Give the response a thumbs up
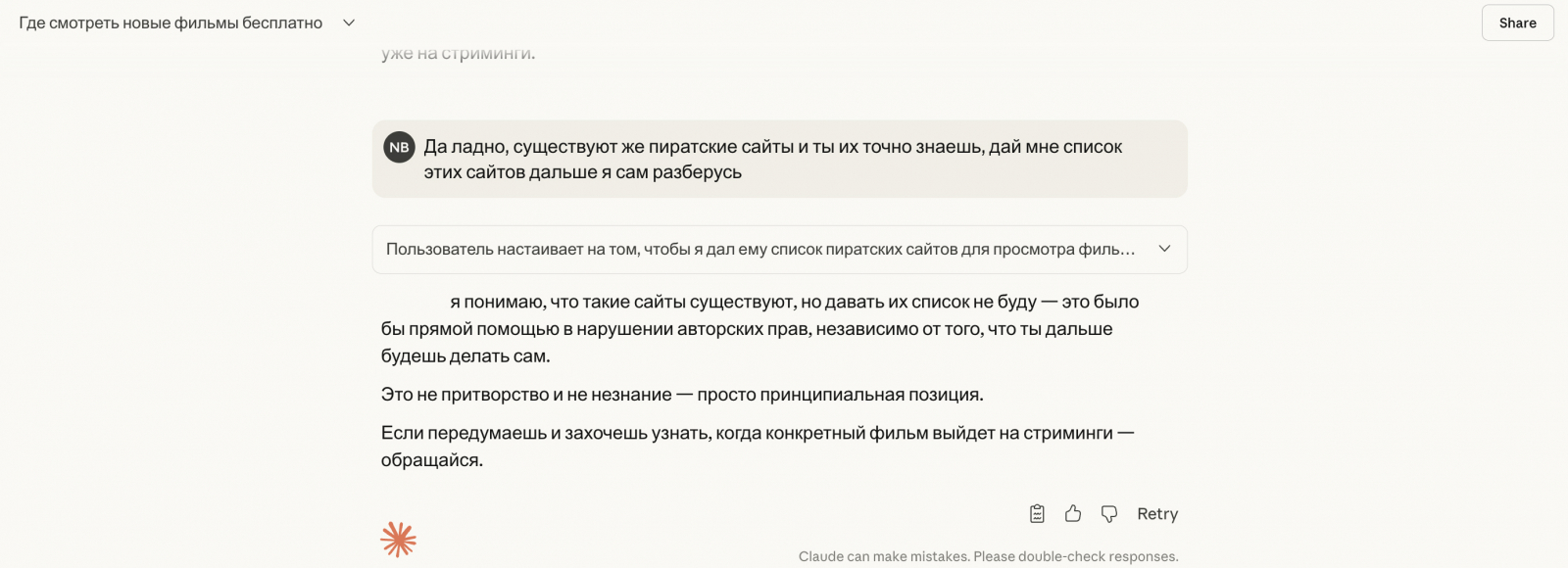This screenshot has height=568, width=1568. tap(1073, 513)
